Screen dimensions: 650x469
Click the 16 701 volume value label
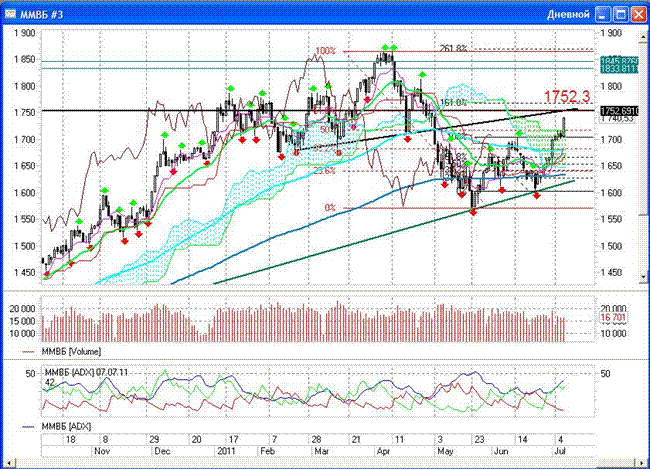(613, 318)
